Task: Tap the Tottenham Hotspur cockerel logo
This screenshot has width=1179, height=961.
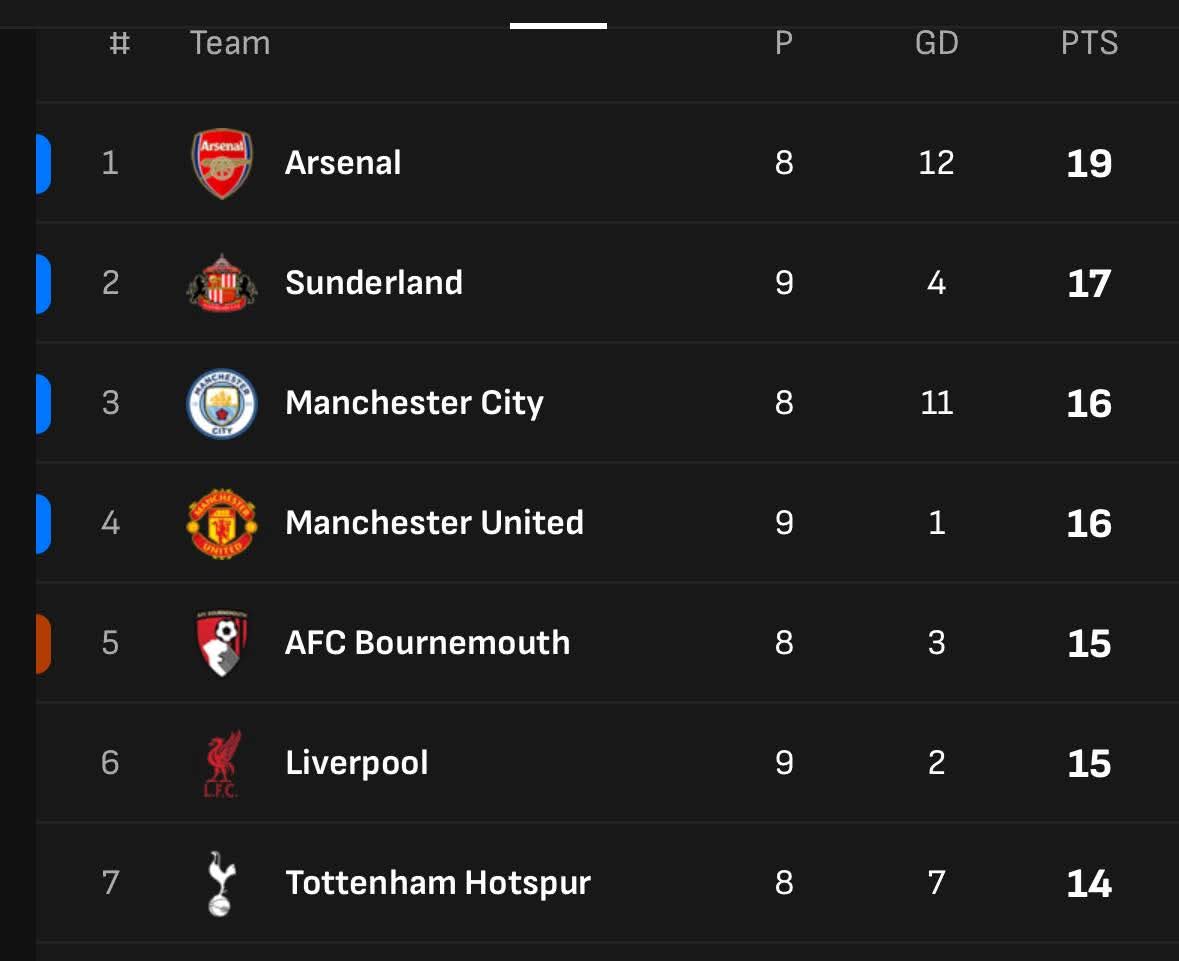Action: (x=220, y=883)
